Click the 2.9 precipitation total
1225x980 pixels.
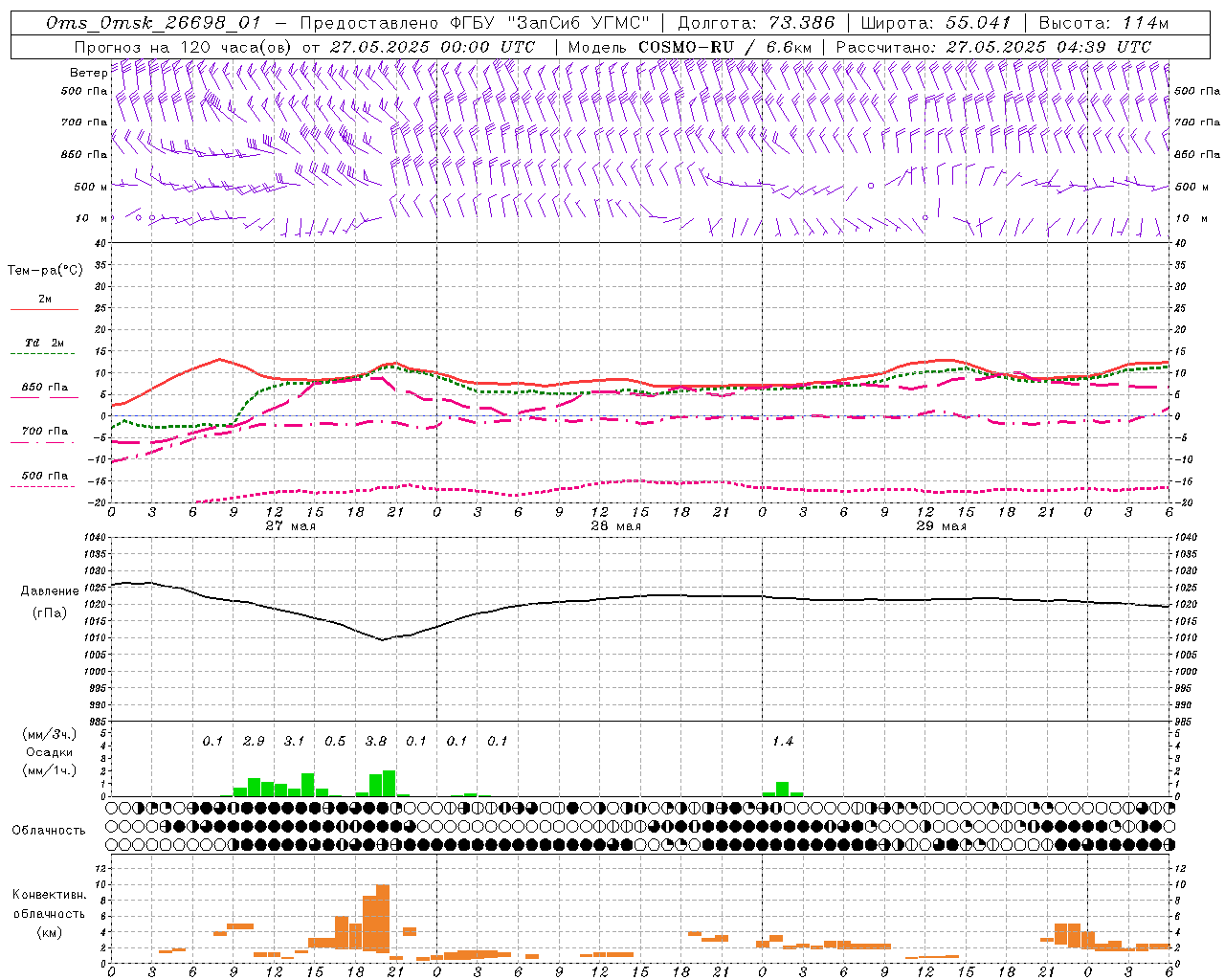tap(254, 742)
